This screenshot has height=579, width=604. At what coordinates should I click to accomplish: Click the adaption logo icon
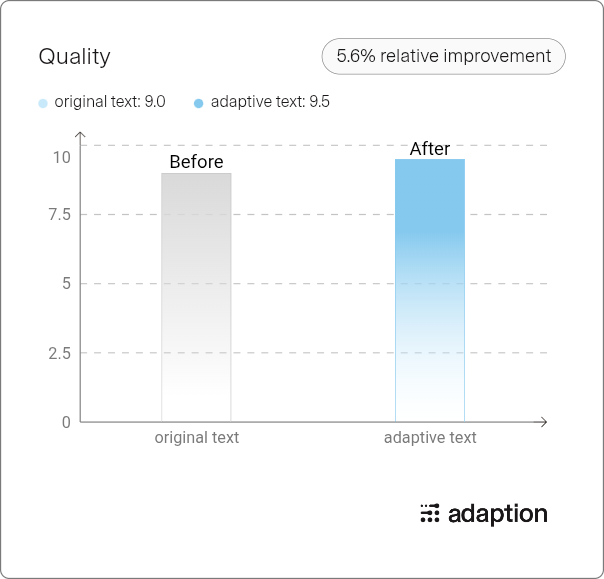430,513
